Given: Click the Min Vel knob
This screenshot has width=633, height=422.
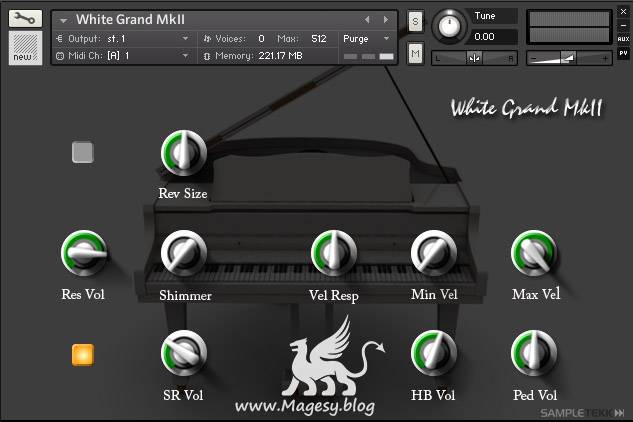Looking at the screenshot, I should [434, 253].
